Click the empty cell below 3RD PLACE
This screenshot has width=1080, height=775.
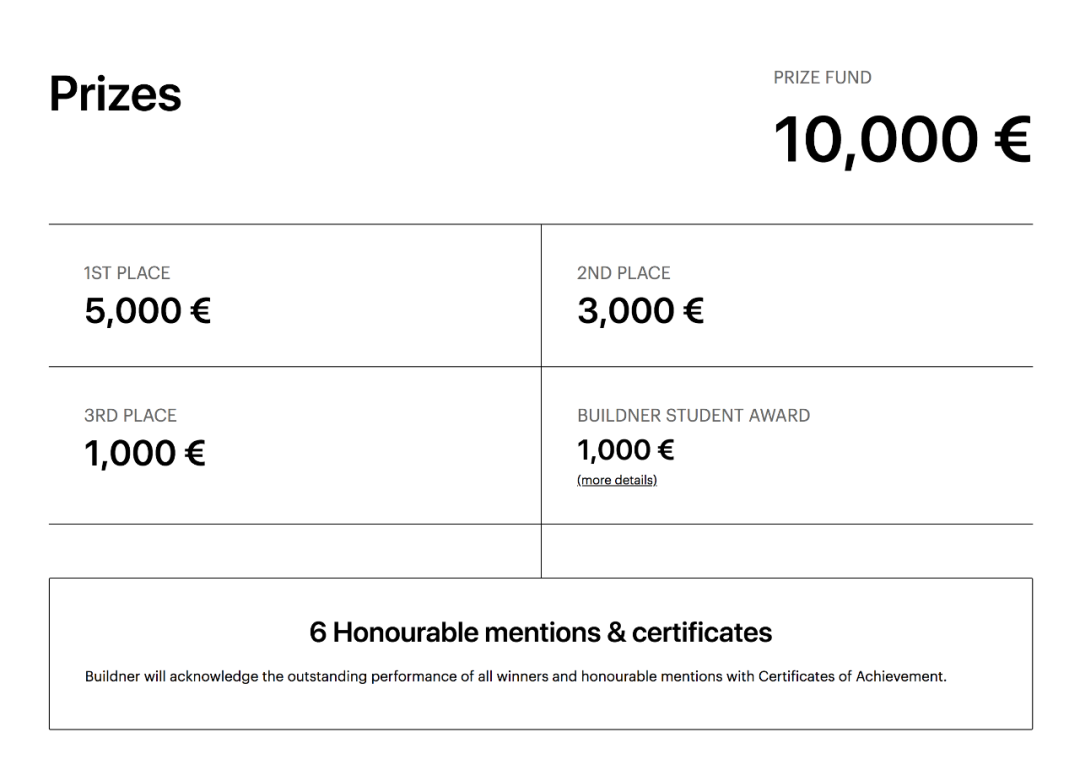pos(294,551)
